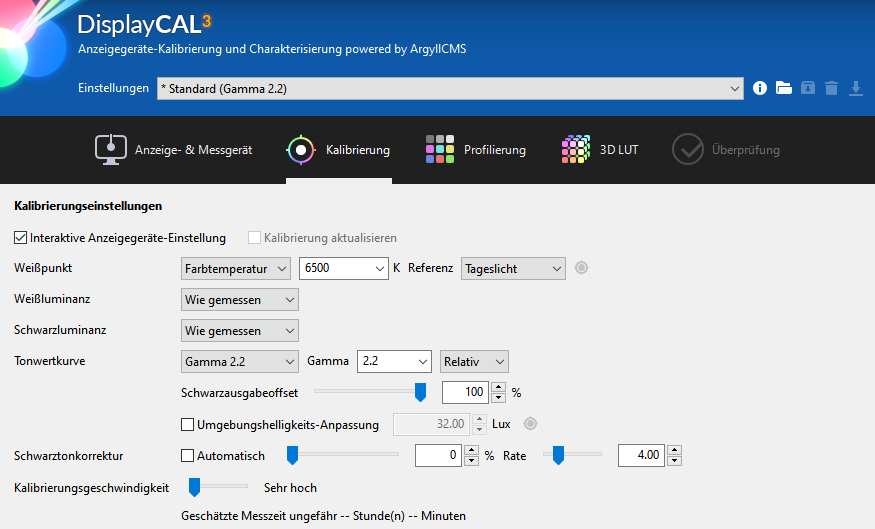Click the Kalibrierung colored ring icon
Viewport: 875px width, 529px height.
[301, 150]
